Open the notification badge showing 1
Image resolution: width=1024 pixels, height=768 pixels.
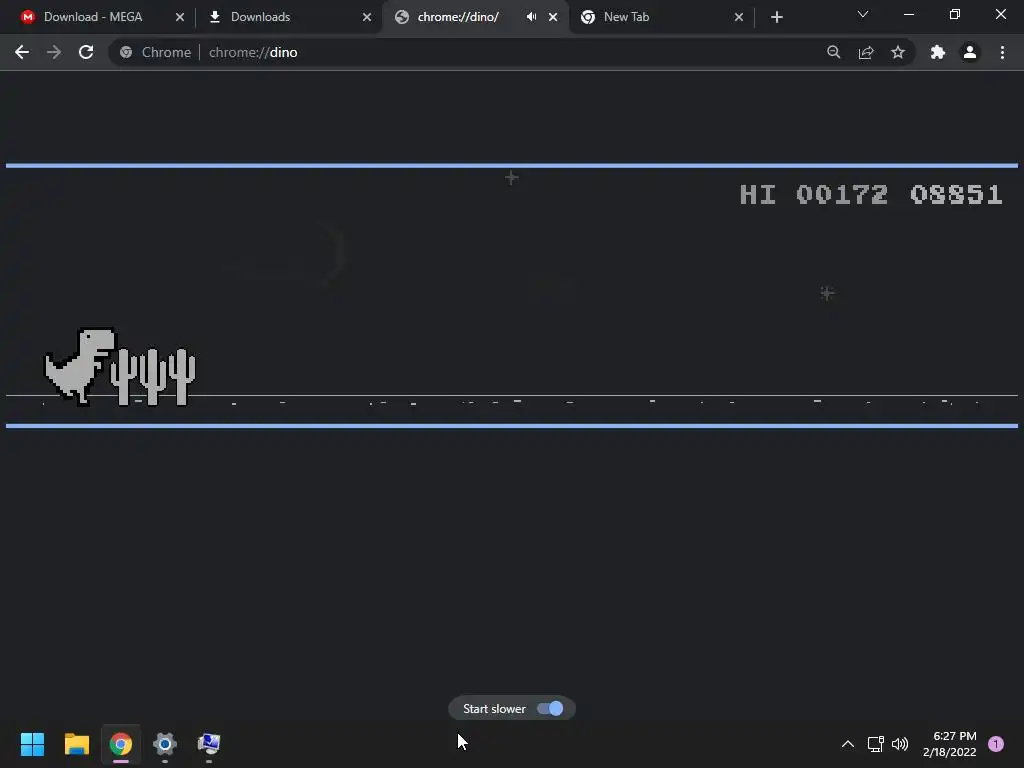tap(996, 744)
